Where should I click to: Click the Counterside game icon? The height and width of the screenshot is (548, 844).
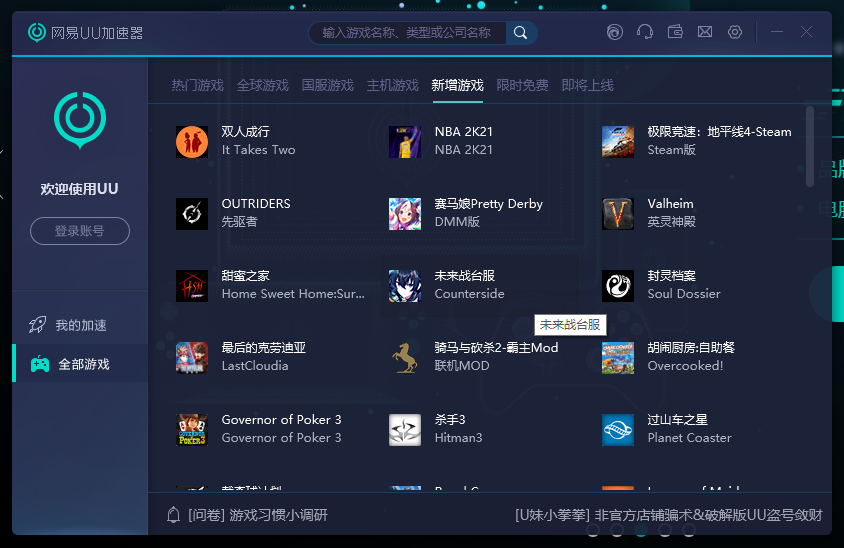(405, 286)
